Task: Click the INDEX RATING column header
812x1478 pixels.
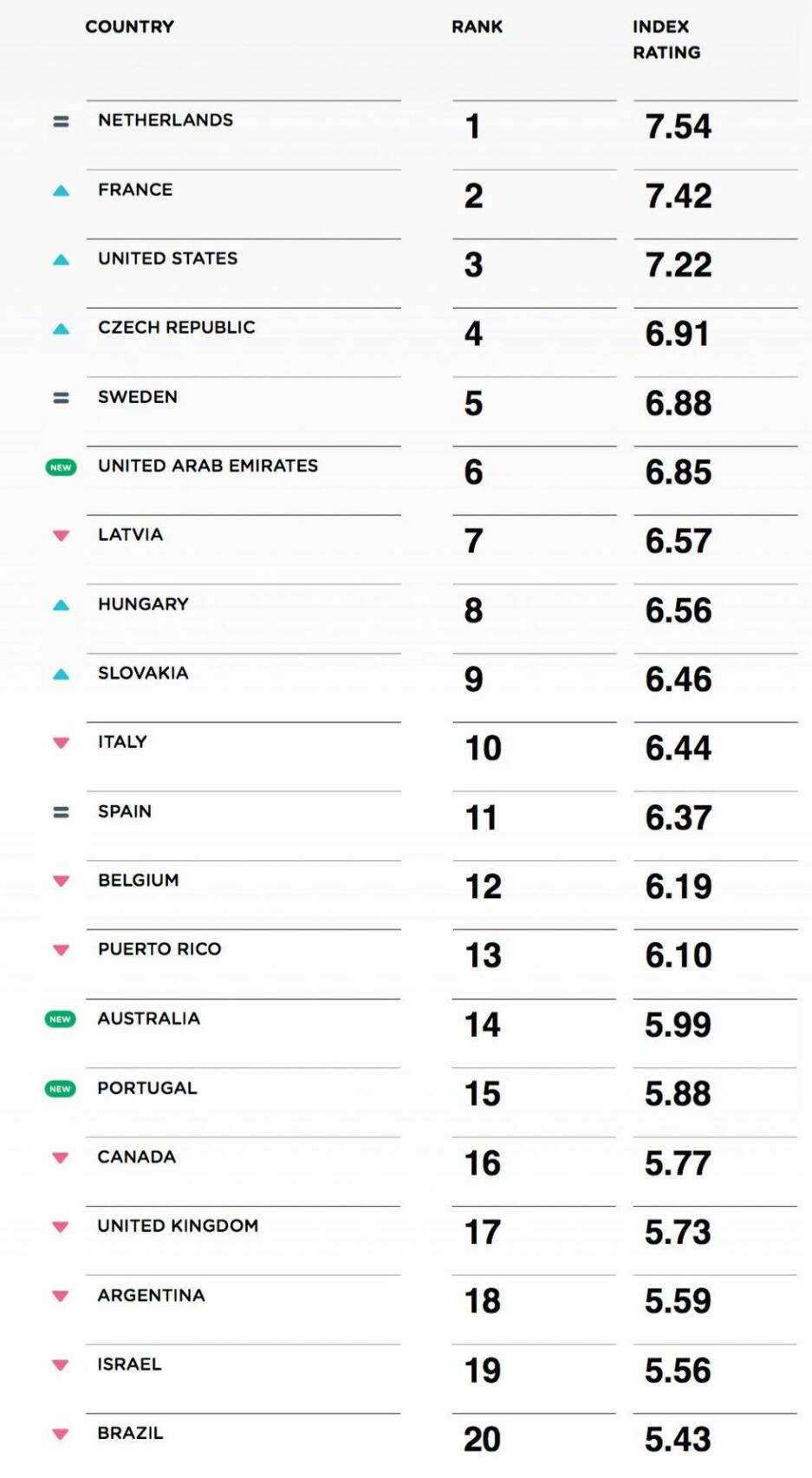Action: pyautogui.click(x=666, y=40)
